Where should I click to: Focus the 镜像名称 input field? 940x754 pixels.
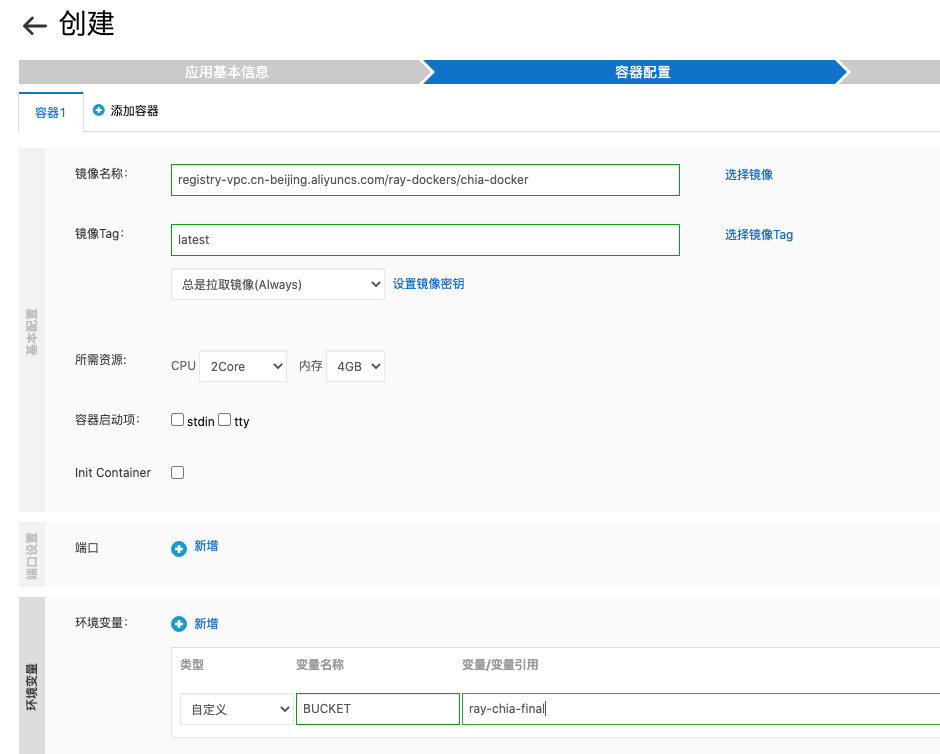[425, 180]
